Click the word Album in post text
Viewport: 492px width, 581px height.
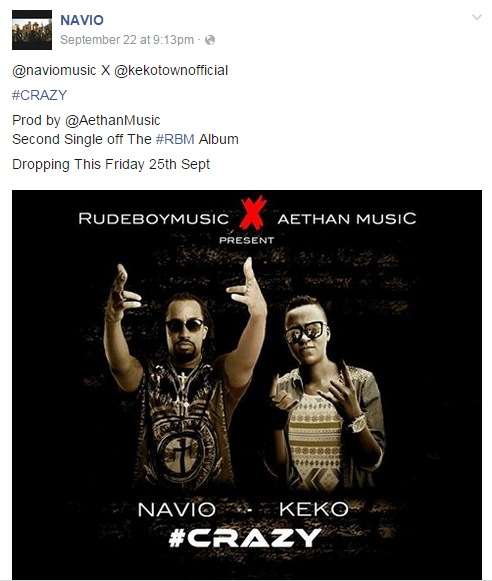(x=219, y=139)
